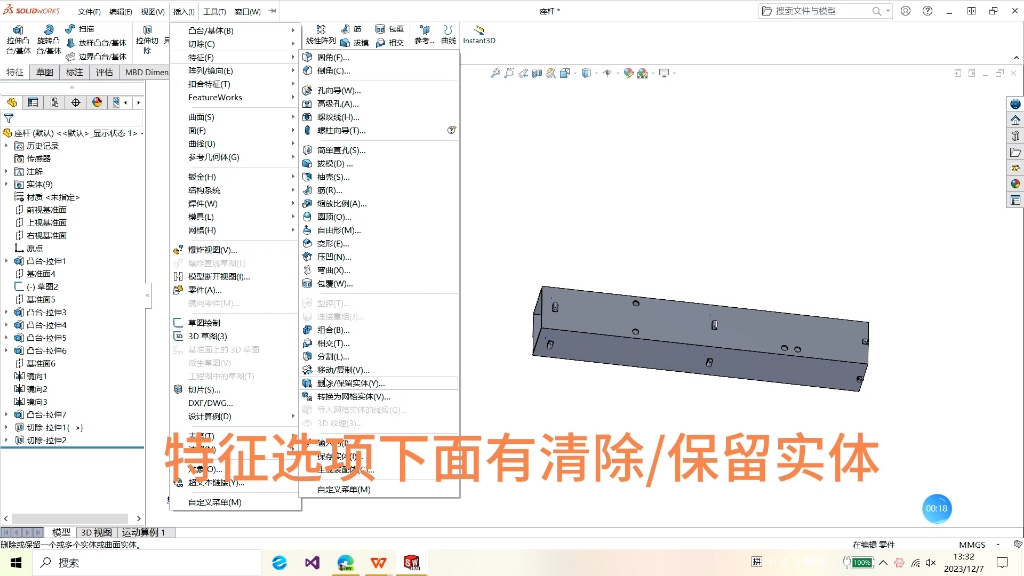Toggle hide/show items in the heads-up toolbar

(x=607, y=73)
